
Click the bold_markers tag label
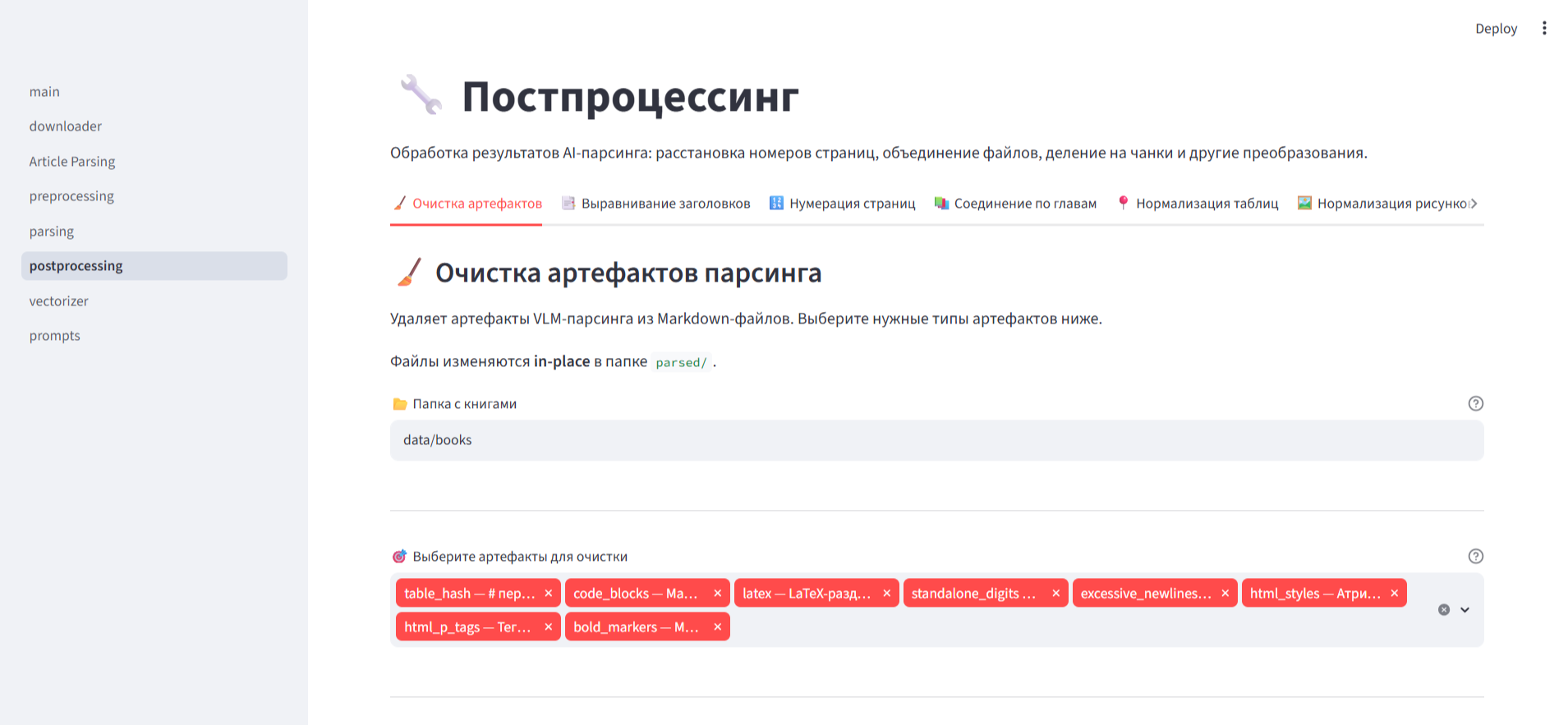pyautogui.click(x=636, y=626)
